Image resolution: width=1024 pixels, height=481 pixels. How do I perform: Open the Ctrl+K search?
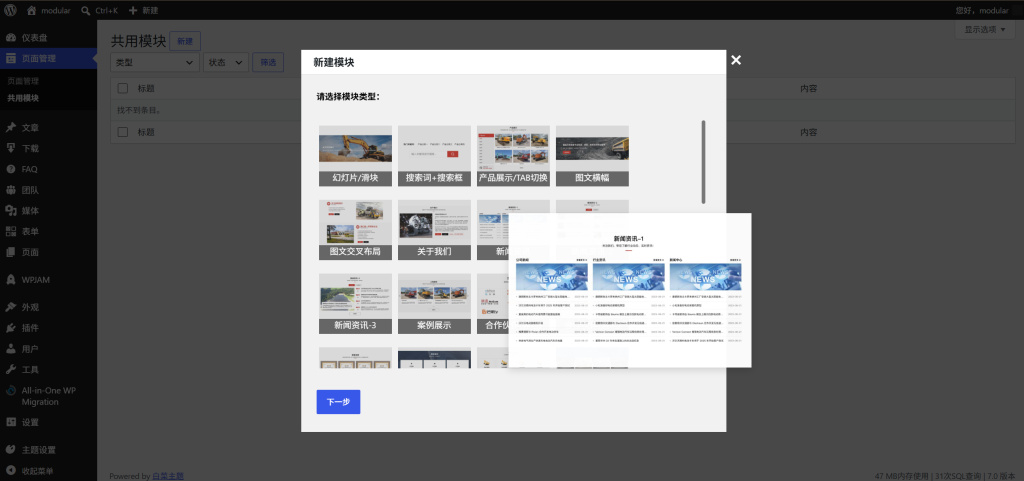(x=99, y=10)
